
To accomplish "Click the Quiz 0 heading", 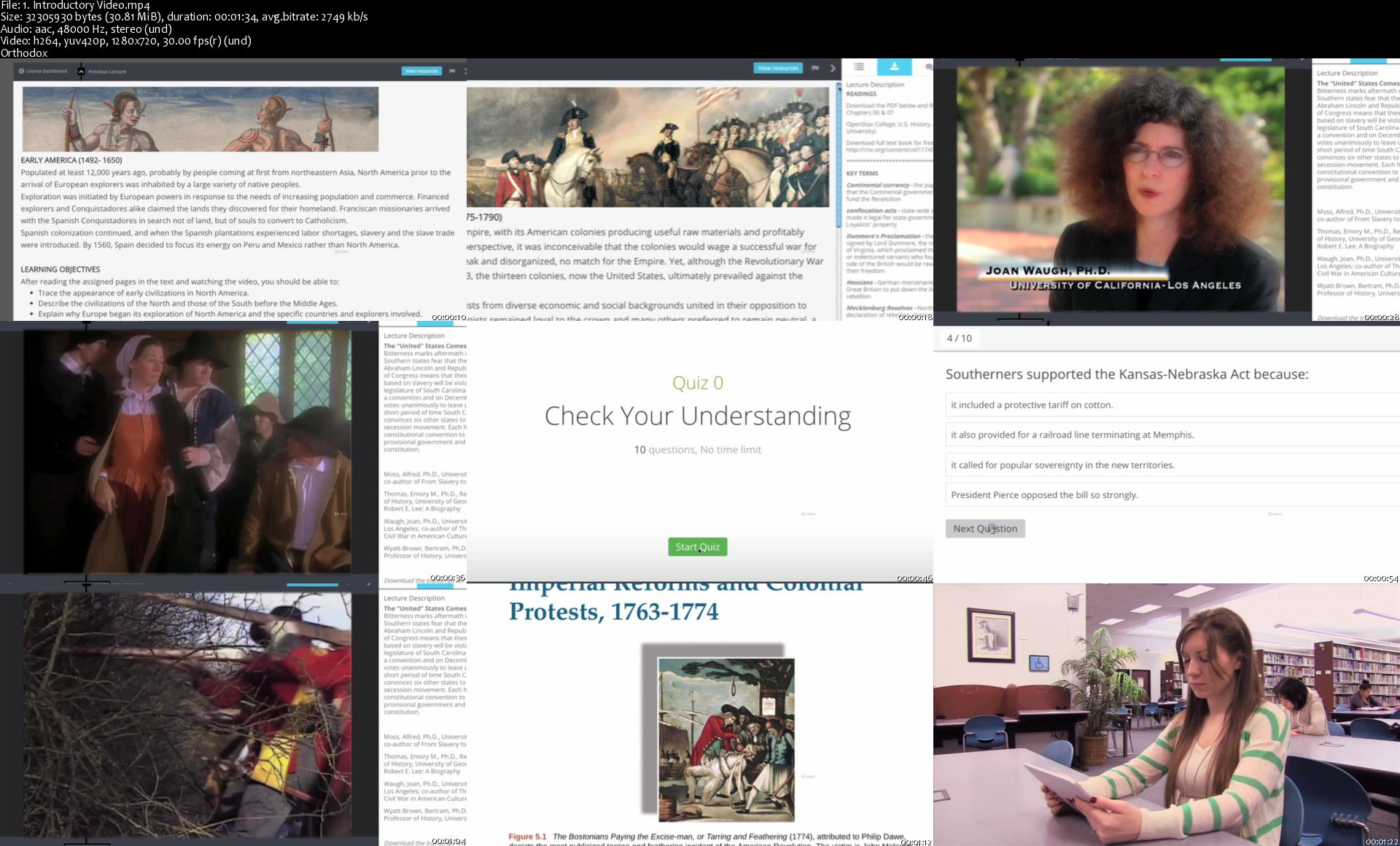I will [698, 383].
